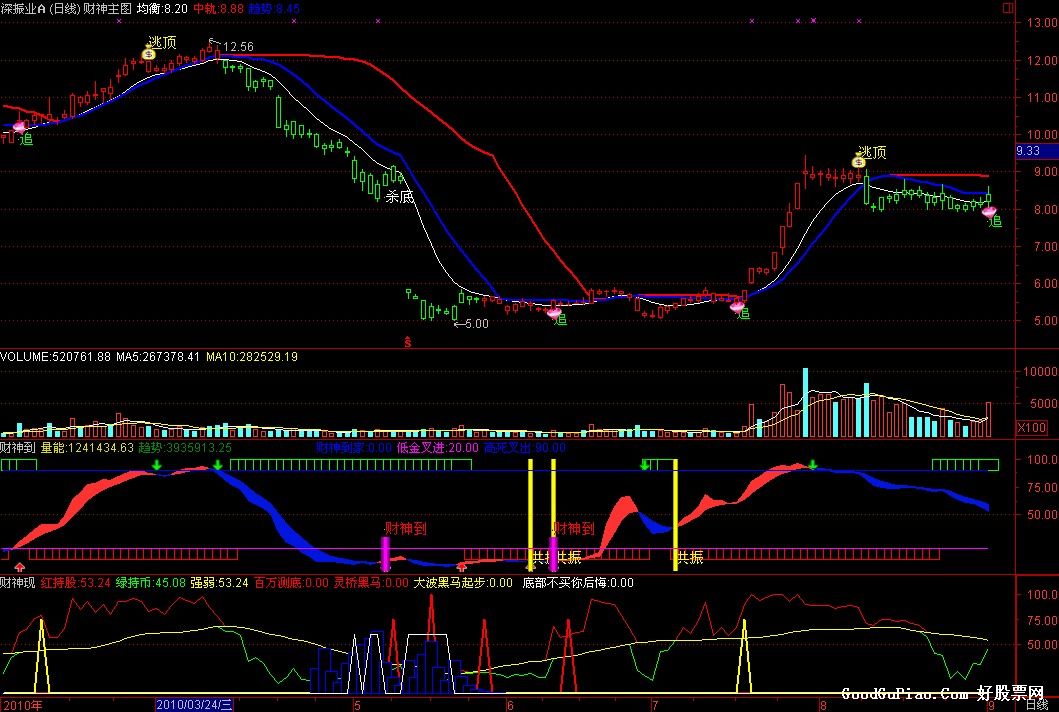Click the 2010/03/24/三 date marker
Image resolution: width=1059 pixels, height=712 pixels.
coord(194,705)
